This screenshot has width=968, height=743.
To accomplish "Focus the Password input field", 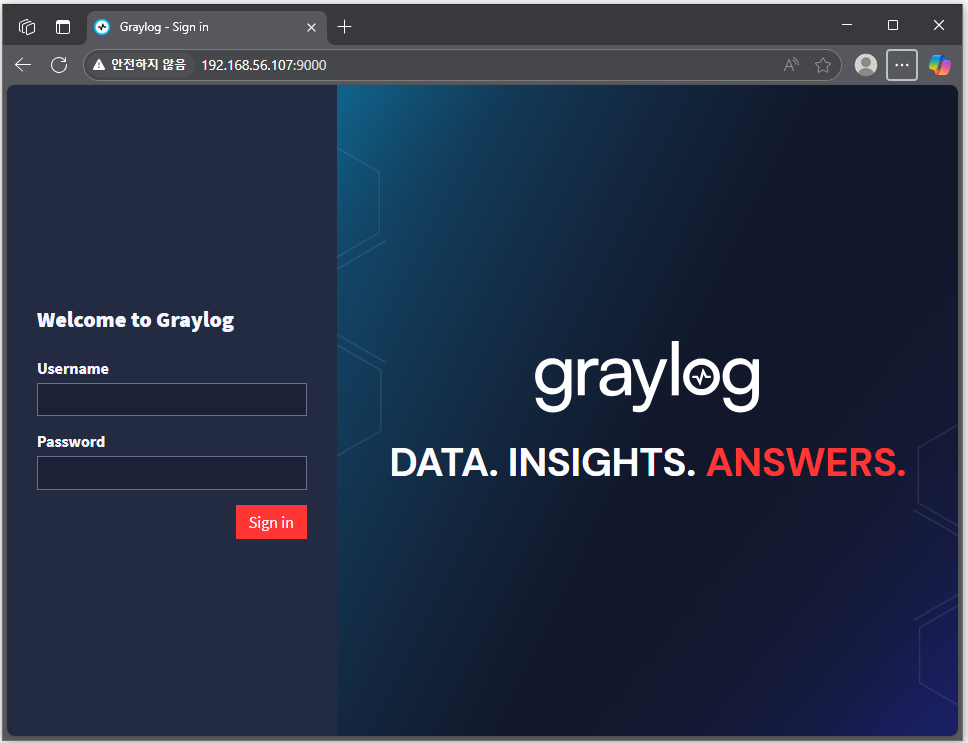I will click(172, 473).
